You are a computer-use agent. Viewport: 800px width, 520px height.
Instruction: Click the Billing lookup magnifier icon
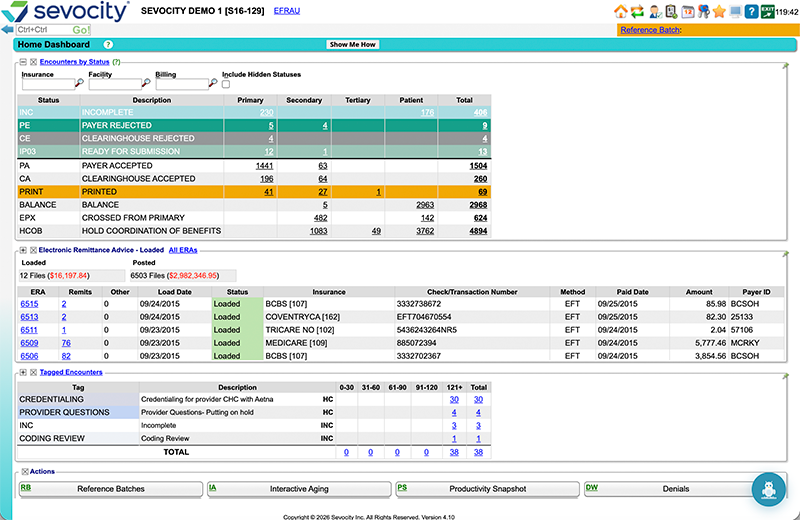[x=213, y=83]
